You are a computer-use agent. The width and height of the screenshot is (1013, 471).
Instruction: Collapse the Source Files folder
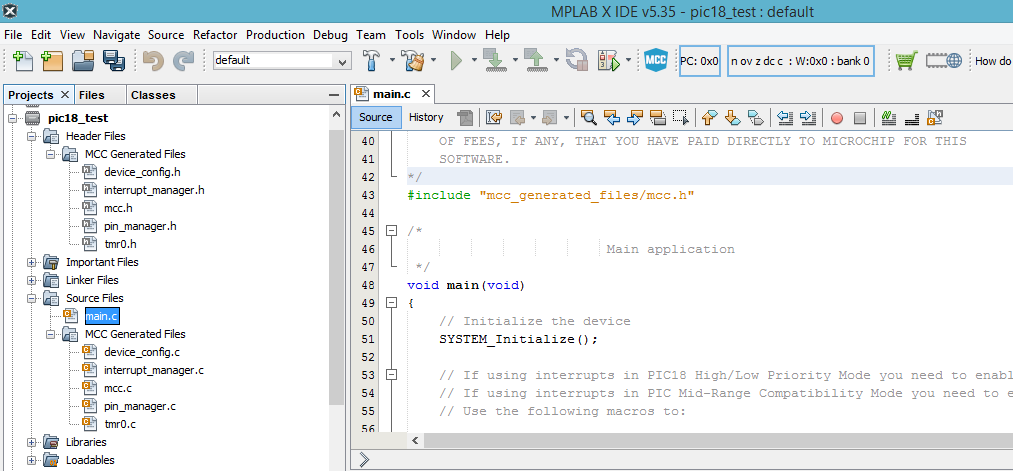pyautogui.click(x=31, y=298)
